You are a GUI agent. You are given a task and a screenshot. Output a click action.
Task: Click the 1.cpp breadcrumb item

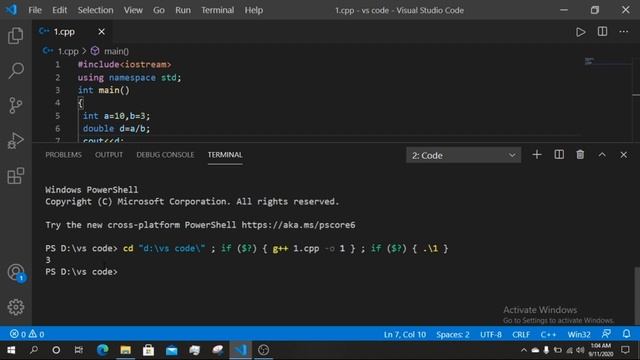pyautogui.click(x=68, y=51)
